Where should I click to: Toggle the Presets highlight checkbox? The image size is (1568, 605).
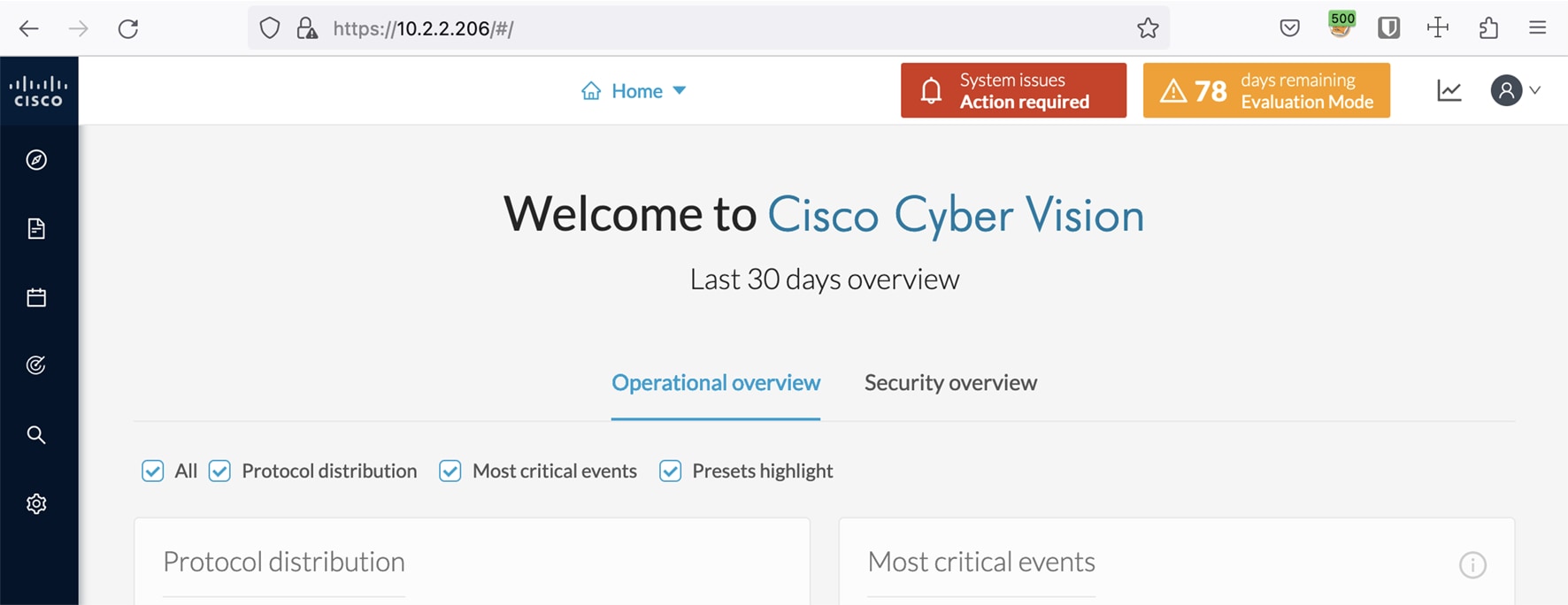671,471
